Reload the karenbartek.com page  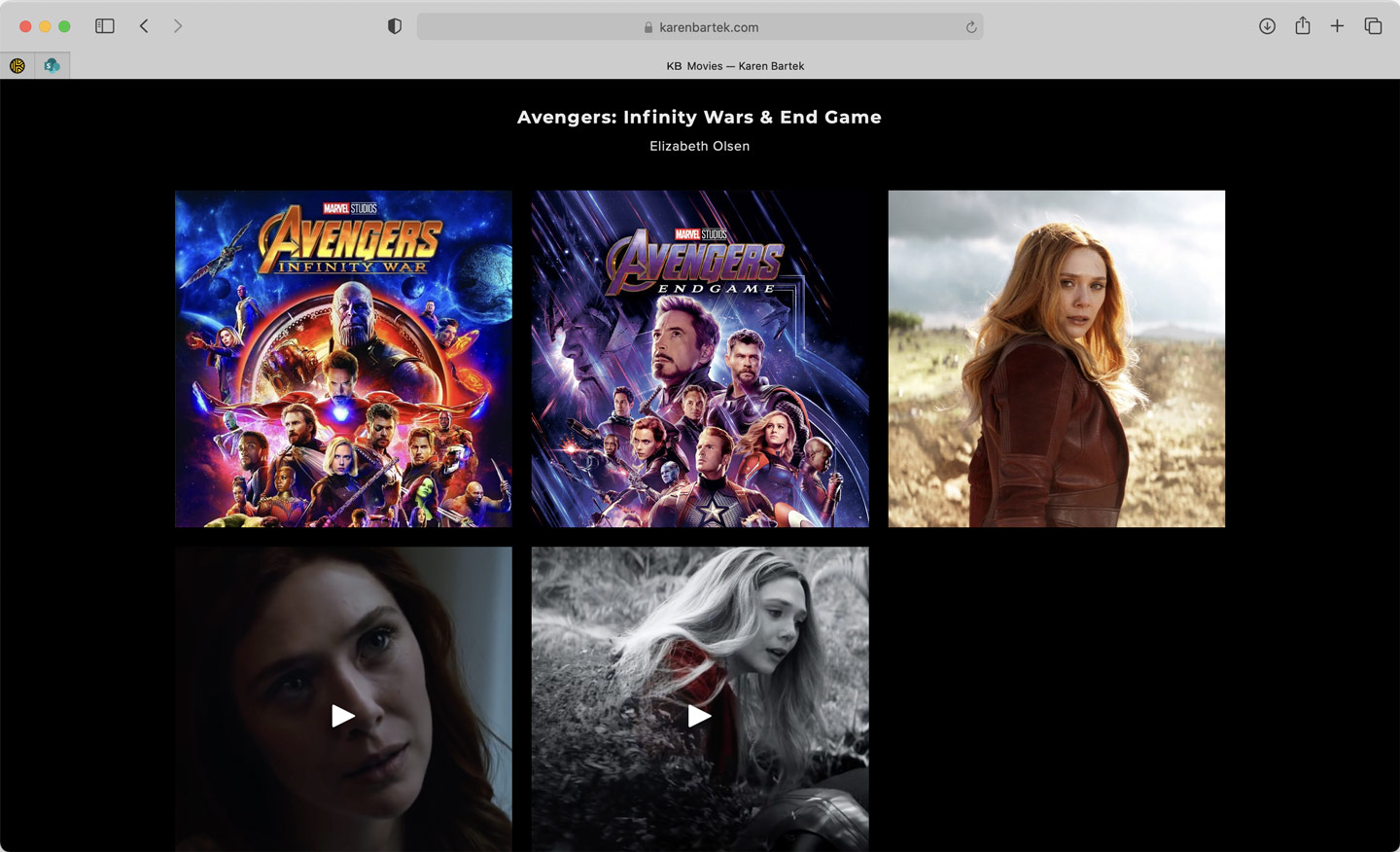click(970, 27)
